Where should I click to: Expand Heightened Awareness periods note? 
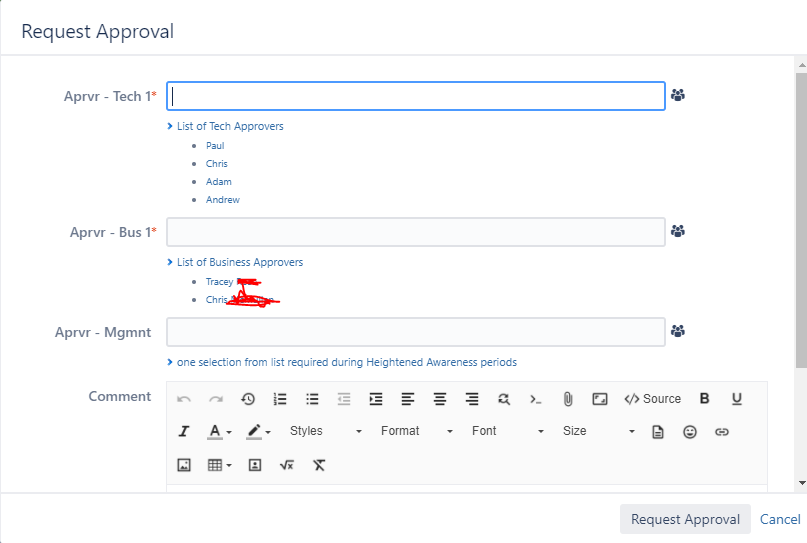pos(342,362)
